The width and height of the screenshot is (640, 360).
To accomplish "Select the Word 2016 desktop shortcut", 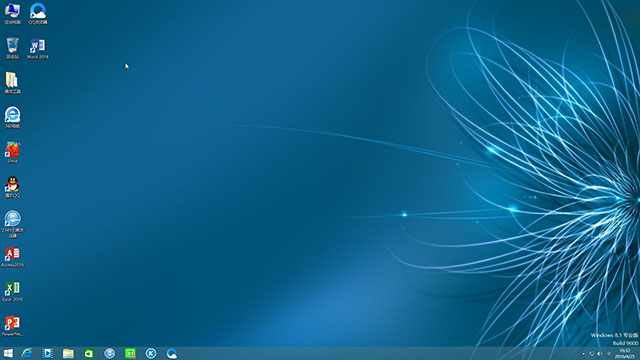I will pos(38,49).
